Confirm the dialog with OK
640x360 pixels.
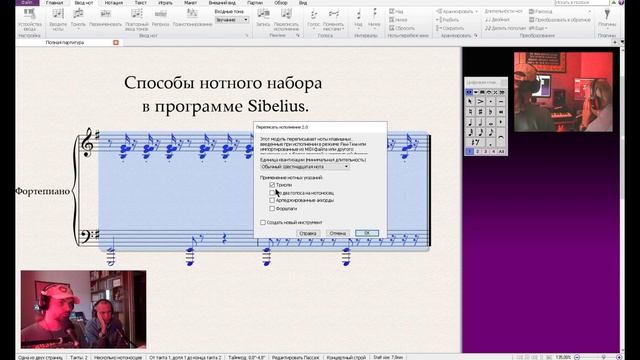pyautogui.click(x=367, y=233)
